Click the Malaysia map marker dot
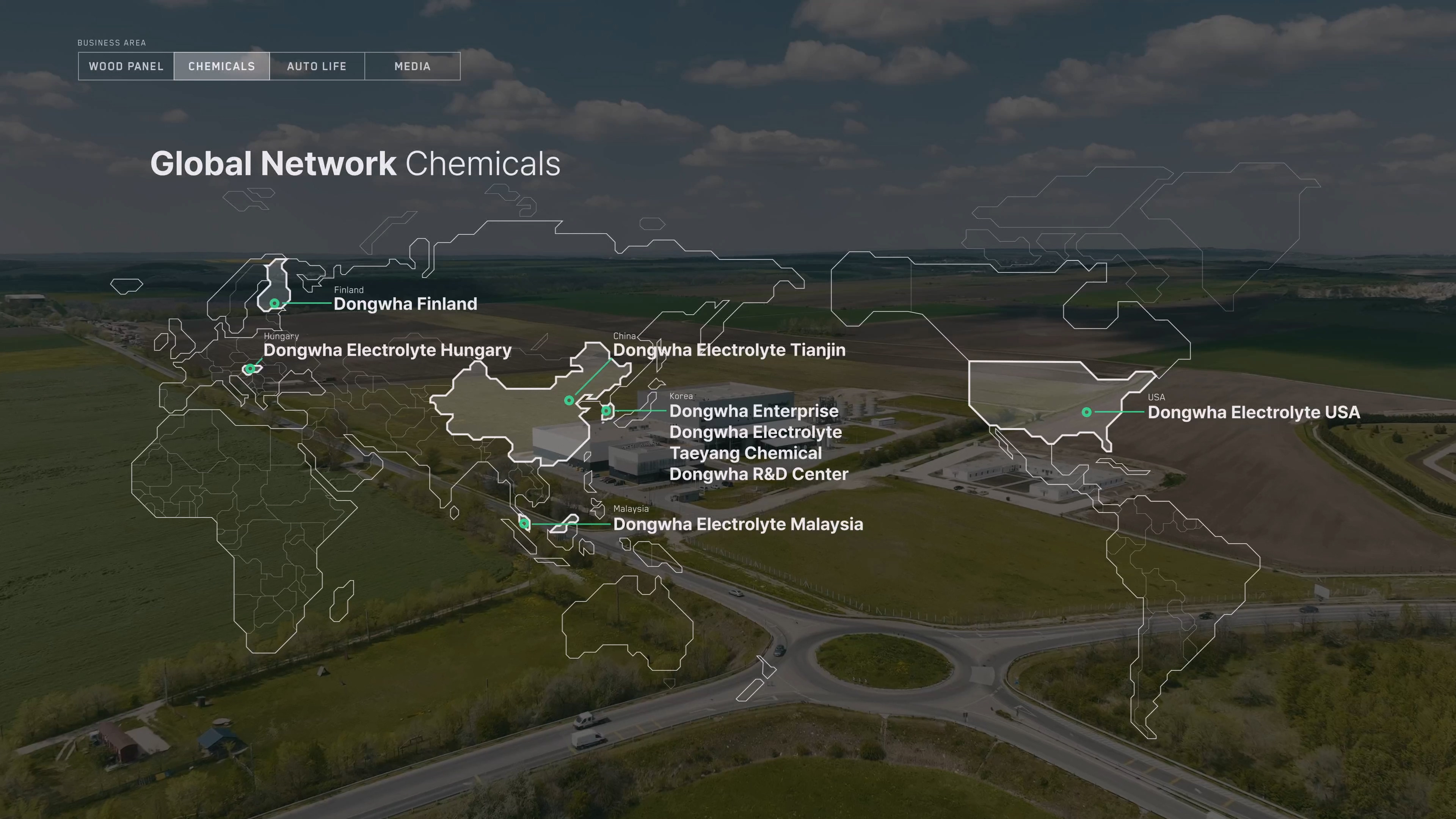Image resolution: width=1456 pixels, height=819 pixels. 524,524
